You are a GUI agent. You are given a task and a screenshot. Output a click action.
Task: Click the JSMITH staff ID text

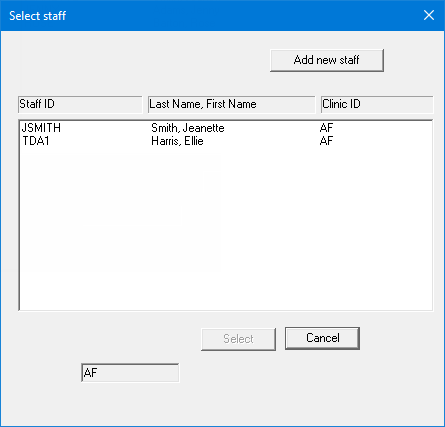(41, 128)
